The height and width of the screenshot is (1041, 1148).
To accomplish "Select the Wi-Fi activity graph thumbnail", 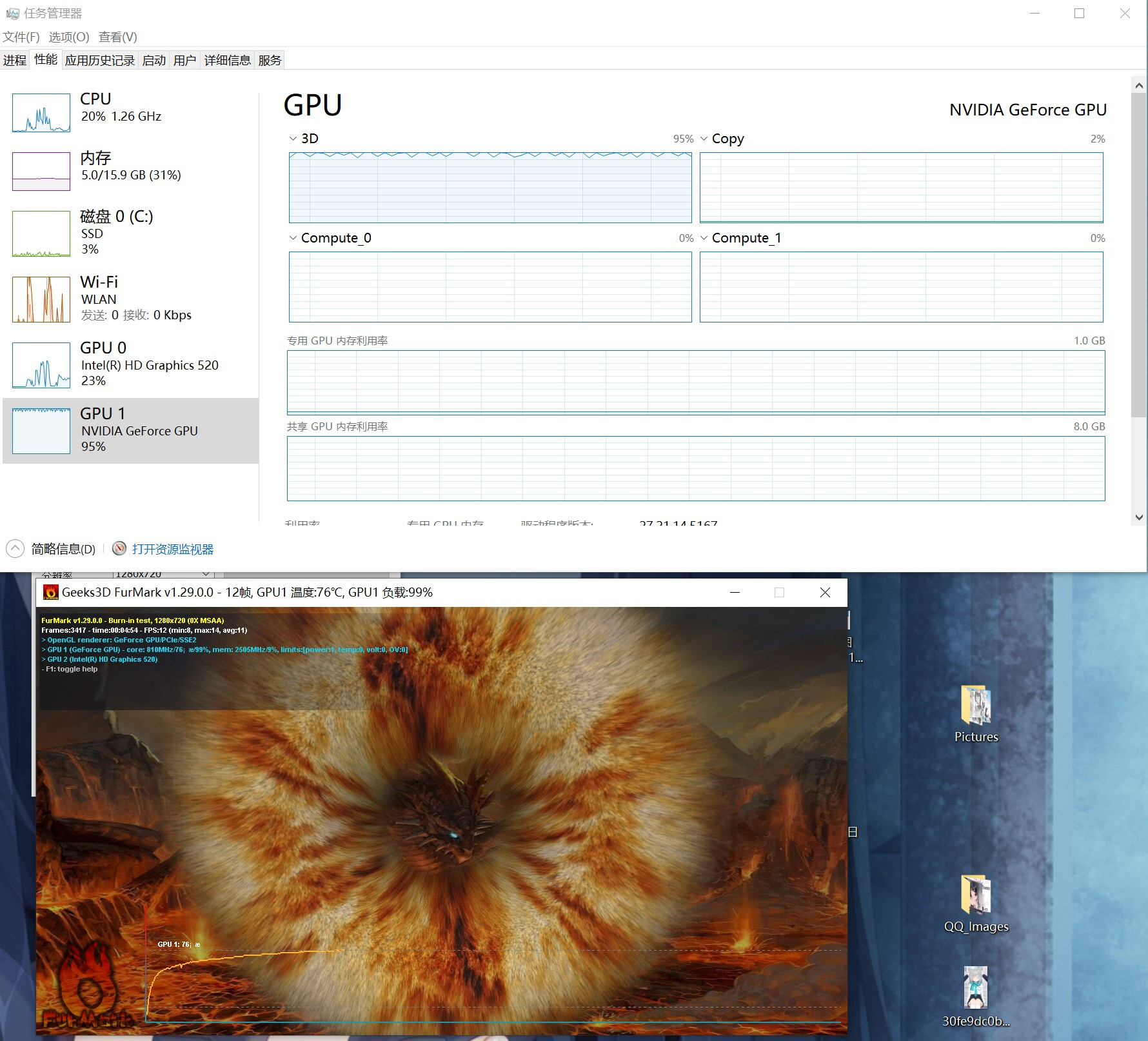I will pos(41,299).
